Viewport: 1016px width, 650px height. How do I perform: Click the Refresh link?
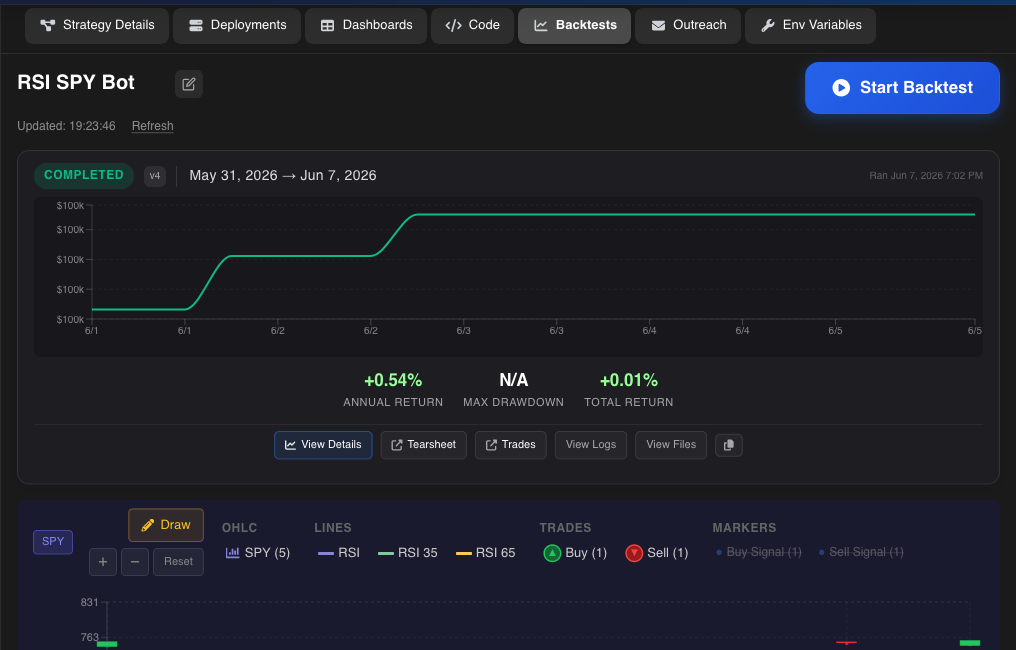tap(152, 126)
